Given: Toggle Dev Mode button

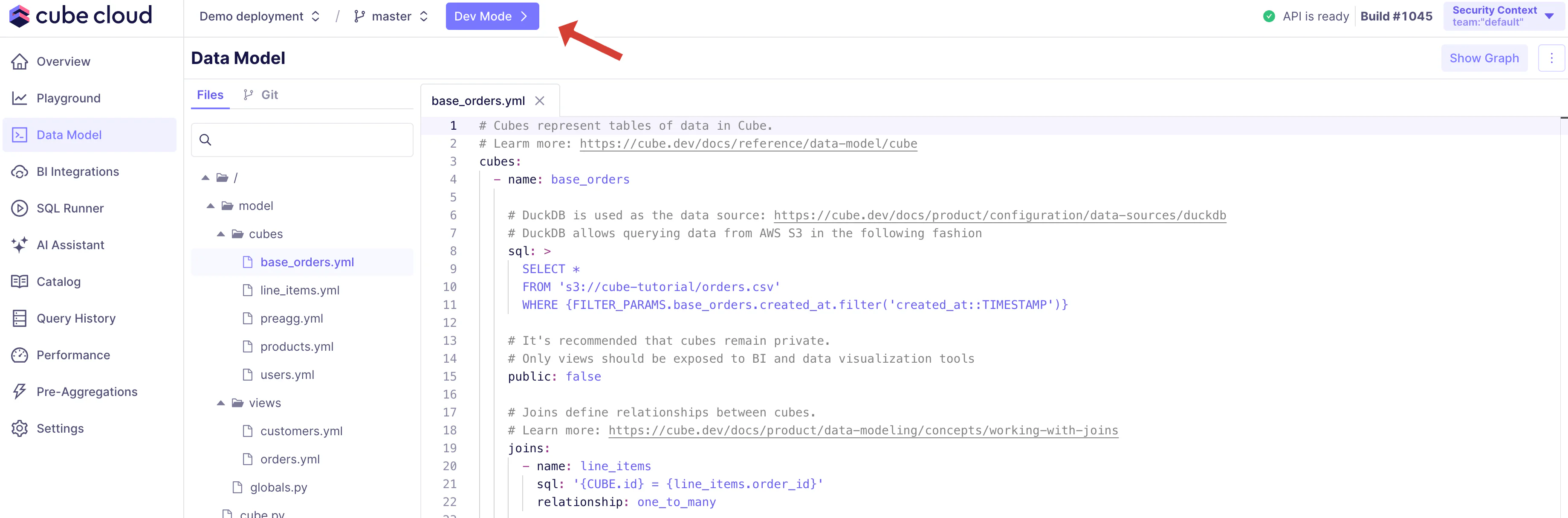Looking at the screenshot, I should pyautogui.click(x=492, y=17).
